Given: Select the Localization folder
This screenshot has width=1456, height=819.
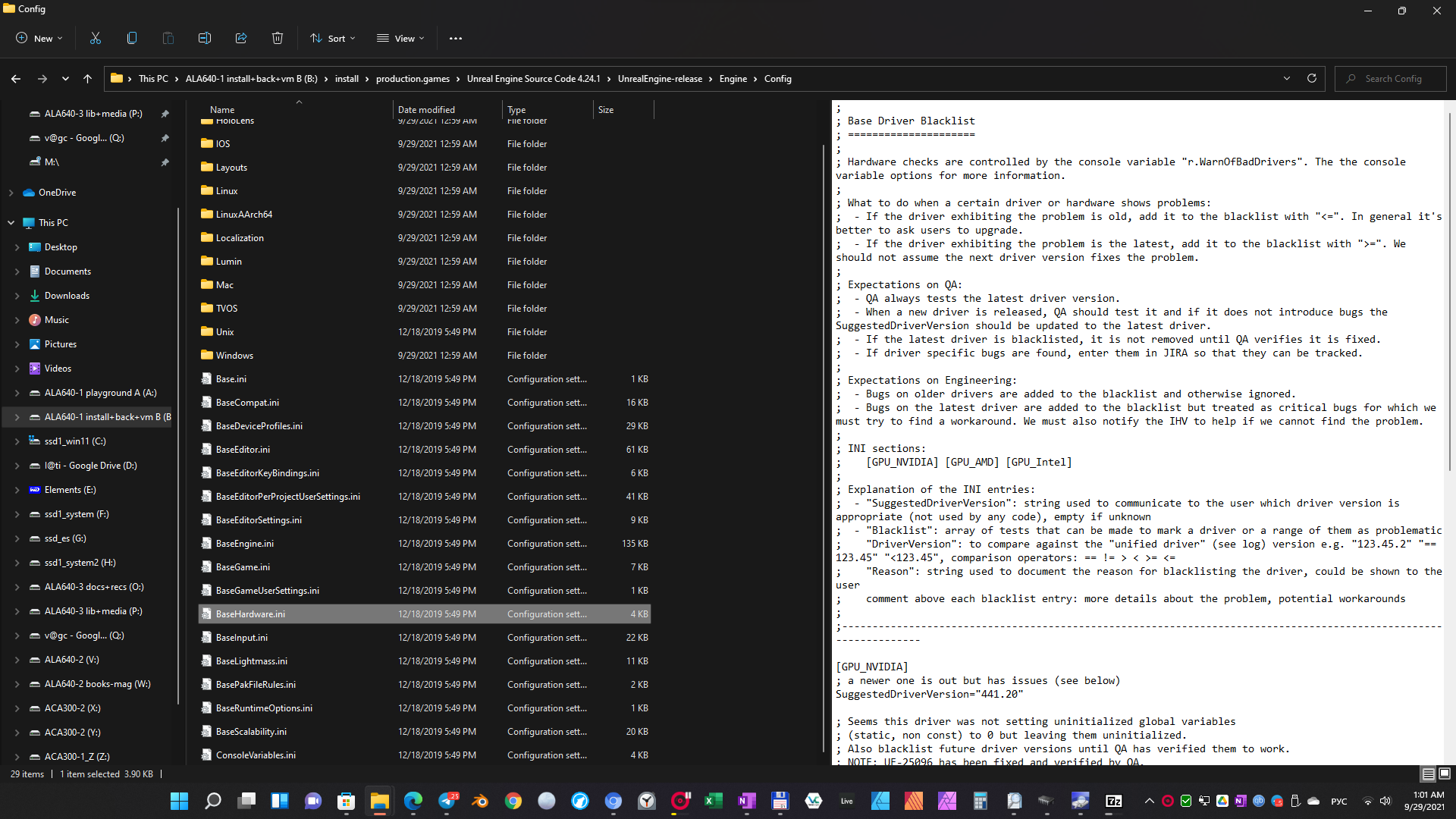Looking at the screenshot, I should pyautogui.click(x=240, y=238).
